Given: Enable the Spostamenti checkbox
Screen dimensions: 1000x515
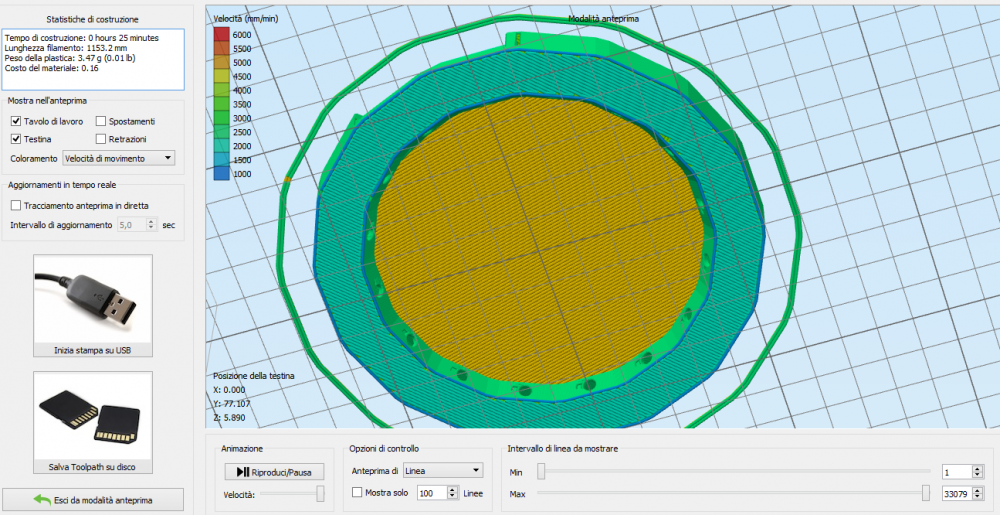Looking at the screenshot, I should [101, 121].
